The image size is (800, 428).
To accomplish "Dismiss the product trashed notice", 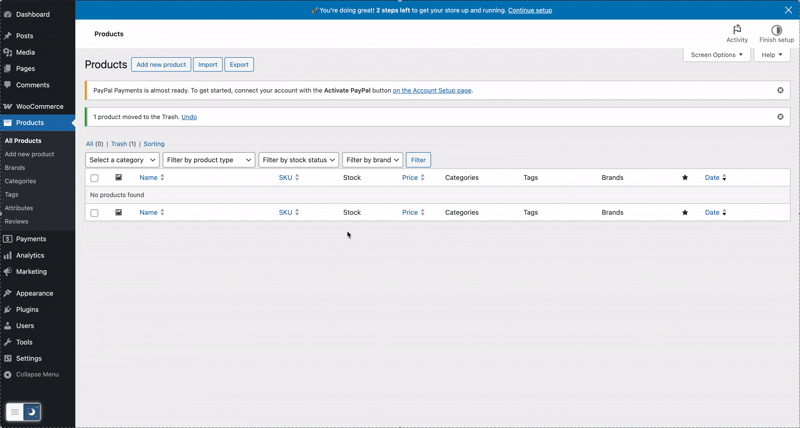I will click(780, 117).
